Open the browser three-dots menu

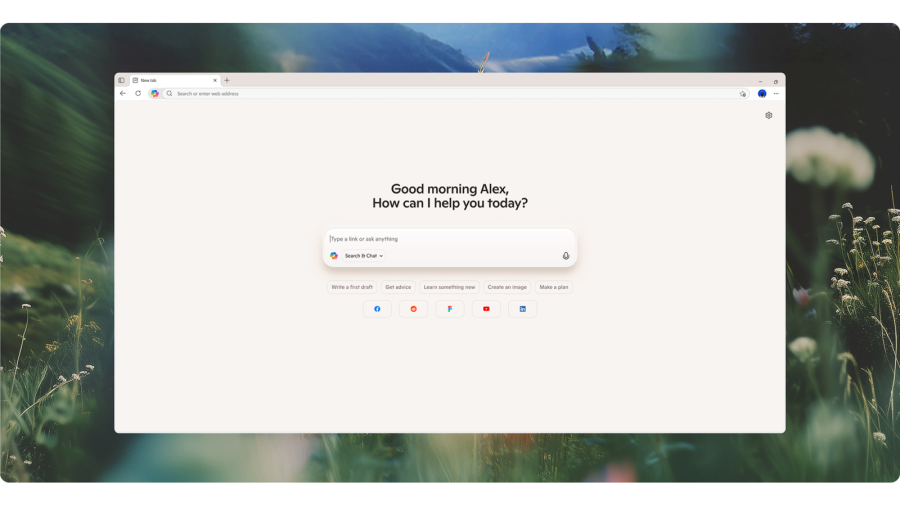[776, 93]
